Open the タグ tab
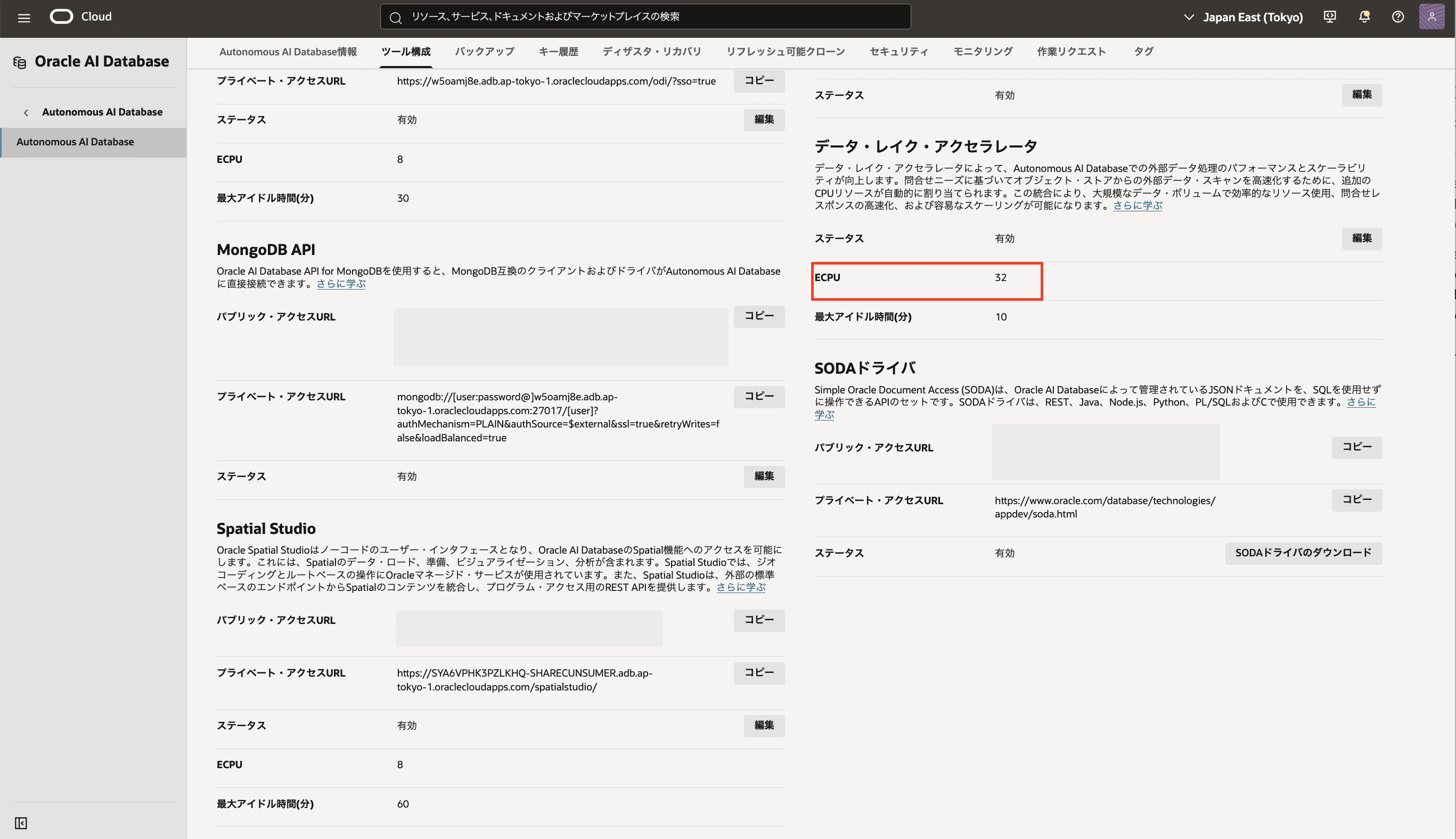The width and height of the screenshot is (1456, 839). [x=1143, y=52]
